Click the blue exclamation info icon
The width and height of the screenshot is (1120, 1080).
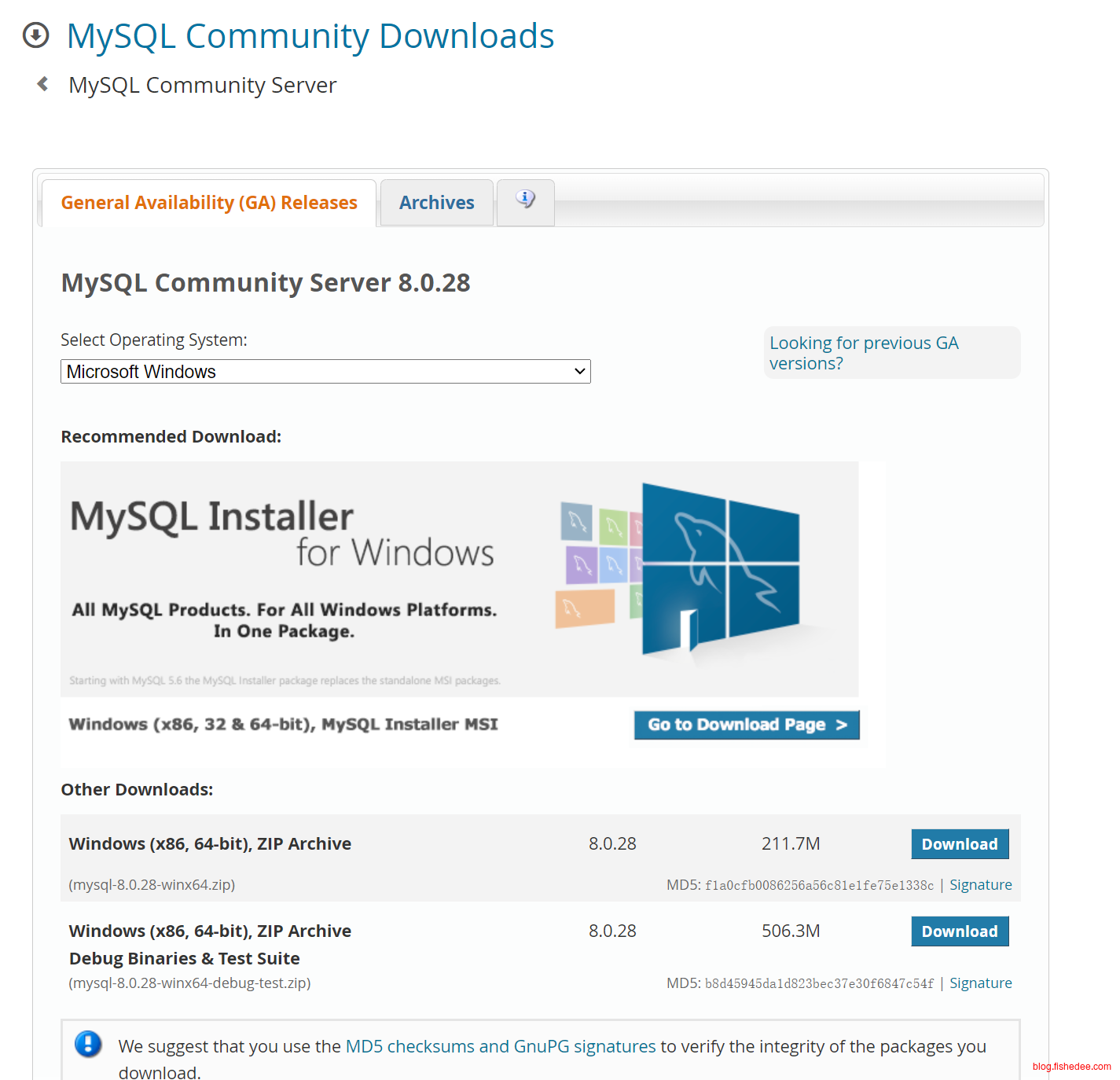88,1044
